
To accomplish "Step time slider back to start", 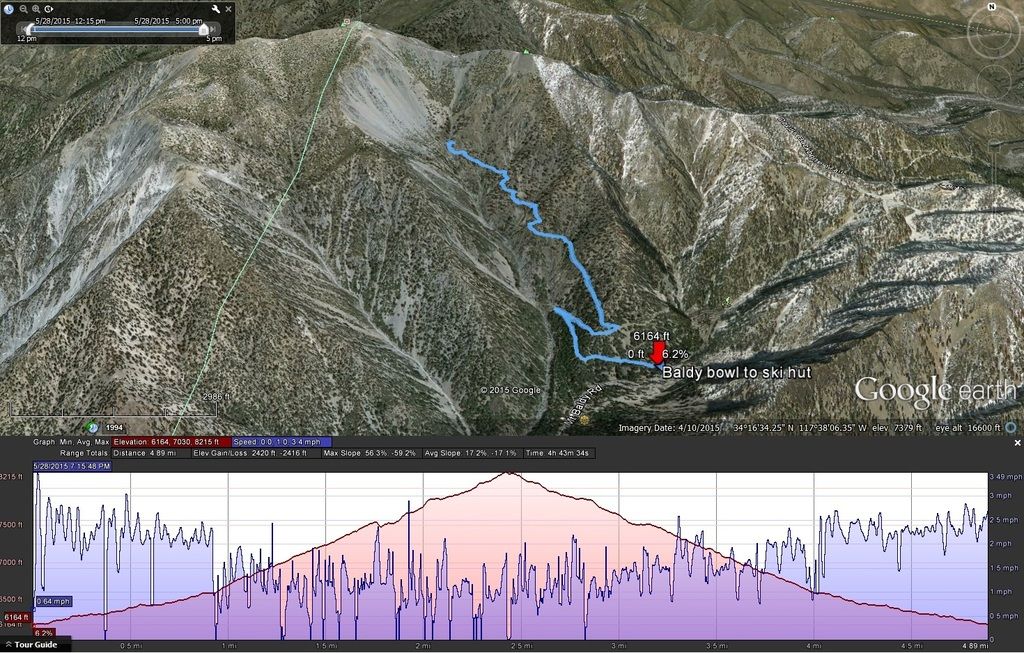I will coord(23,29).
